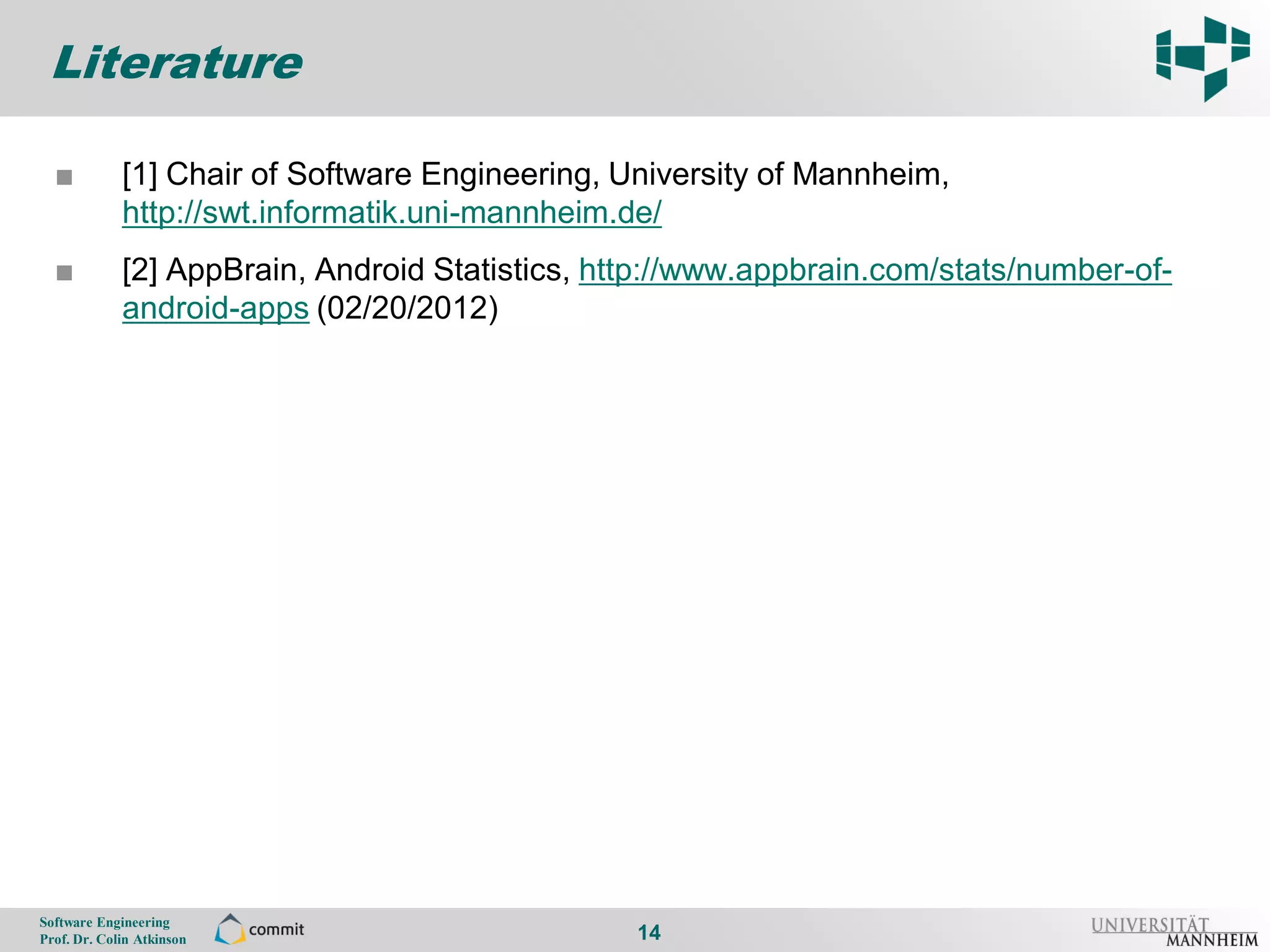Click the commit logo in the footer

coord(260,929)
